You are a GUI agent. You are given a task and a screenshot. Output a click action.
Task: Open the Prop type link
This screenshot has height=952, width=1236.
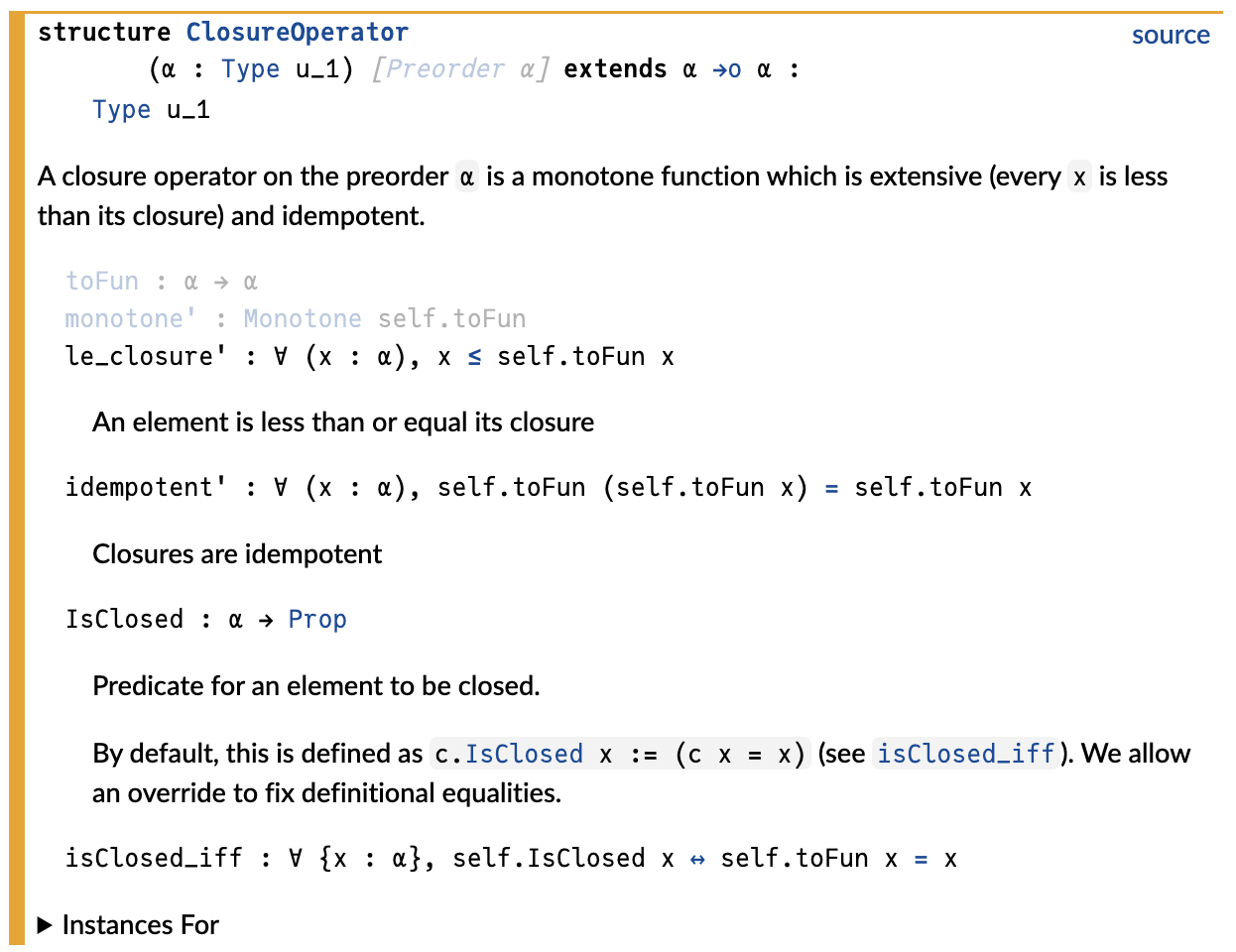tap(317, 619)
